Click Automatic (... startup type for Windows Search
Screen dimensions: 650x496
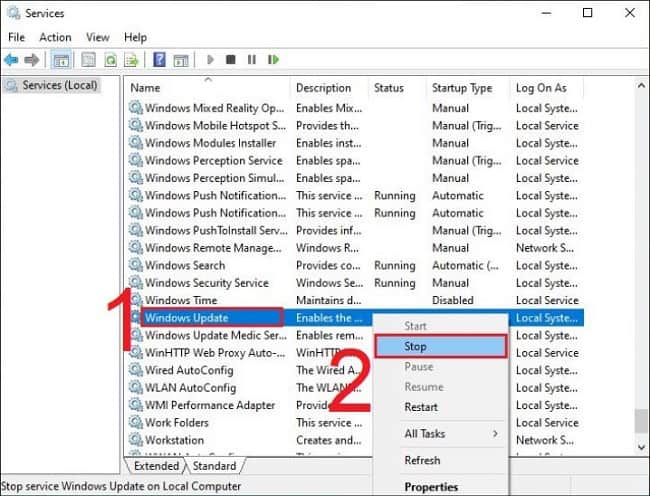click(x=465, y=265)
